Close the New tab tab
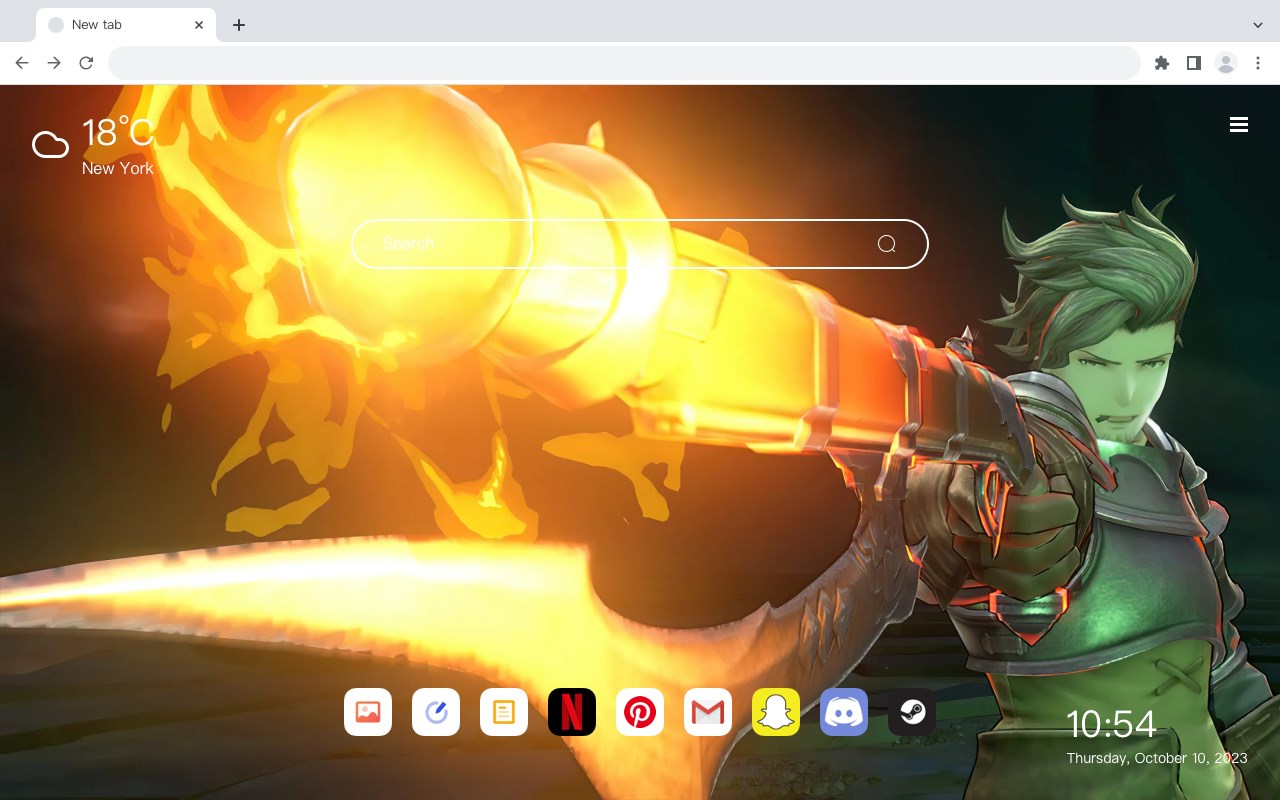 pos(199,25)
